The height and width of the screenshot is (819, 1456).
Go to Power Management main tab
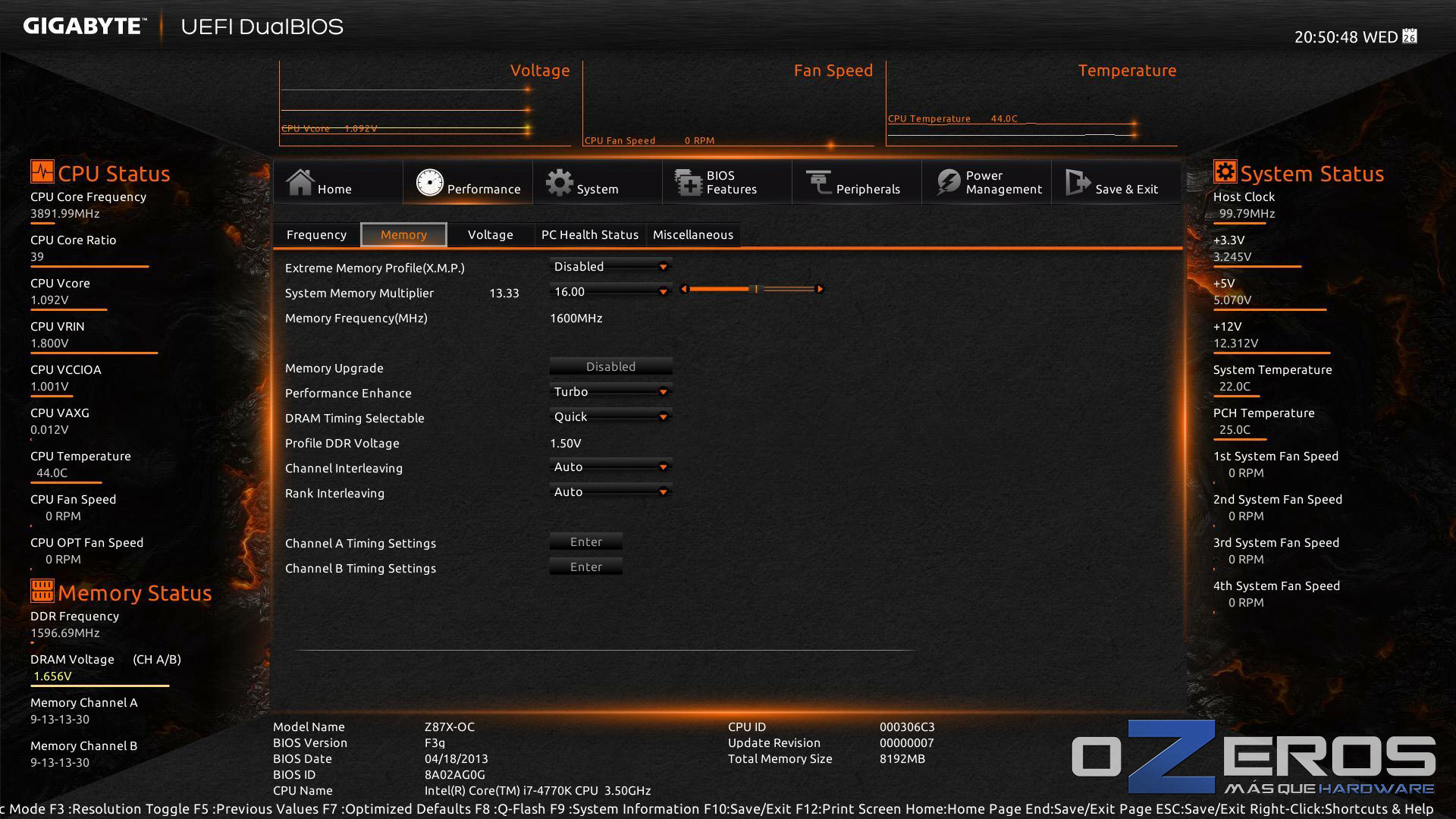click(987, 182)
